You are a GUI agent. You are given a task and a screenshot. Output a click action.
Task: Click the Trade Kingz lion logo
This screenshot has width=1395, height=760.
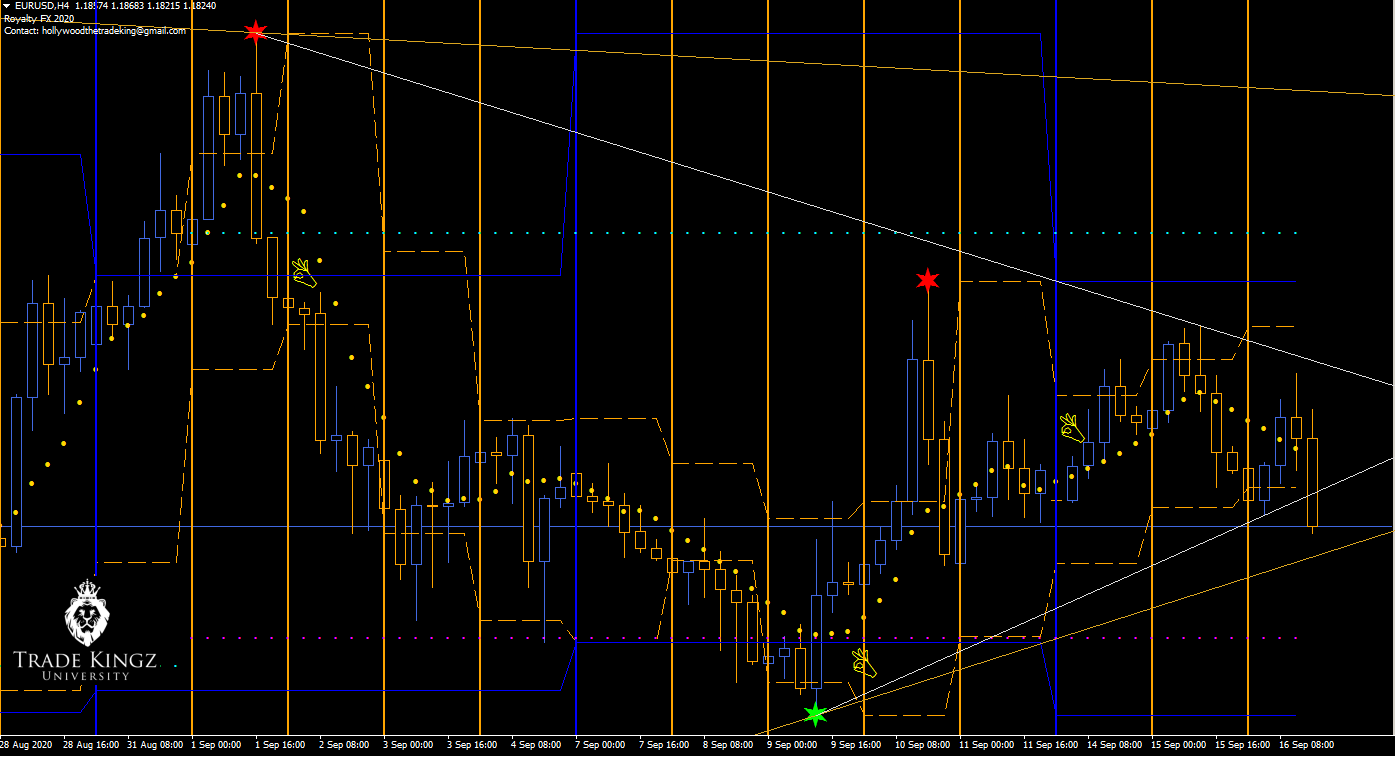85,613
